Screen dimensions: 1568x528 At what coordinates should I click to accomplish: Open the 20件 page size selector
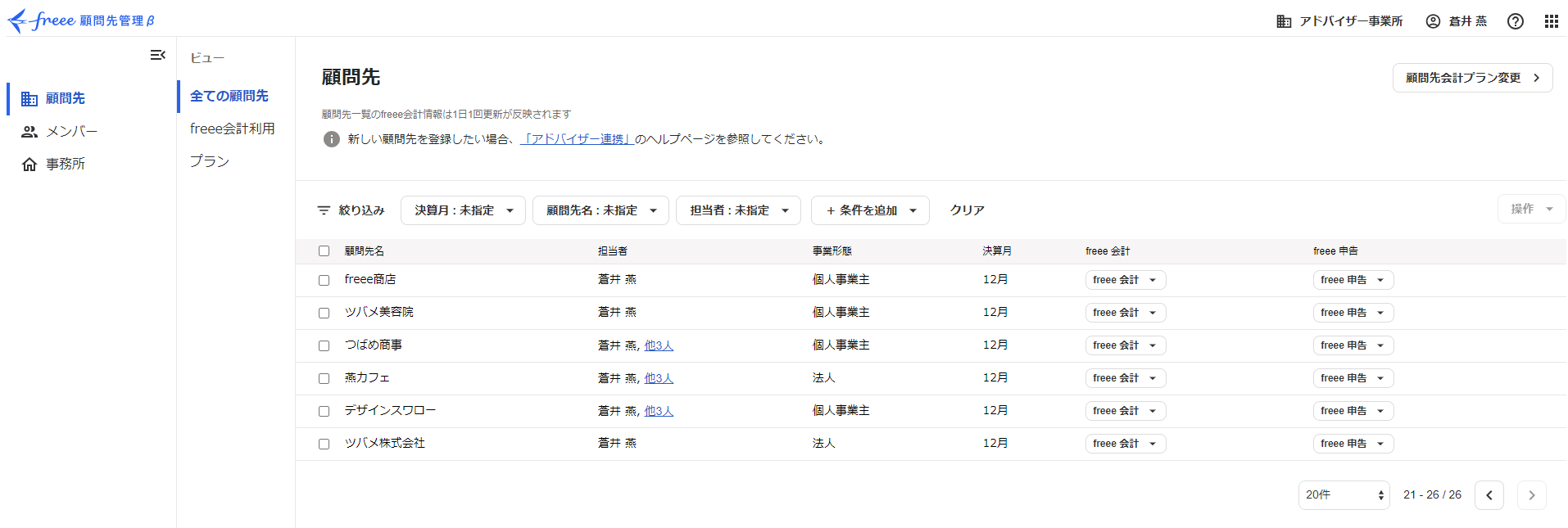pos(1344,495)
